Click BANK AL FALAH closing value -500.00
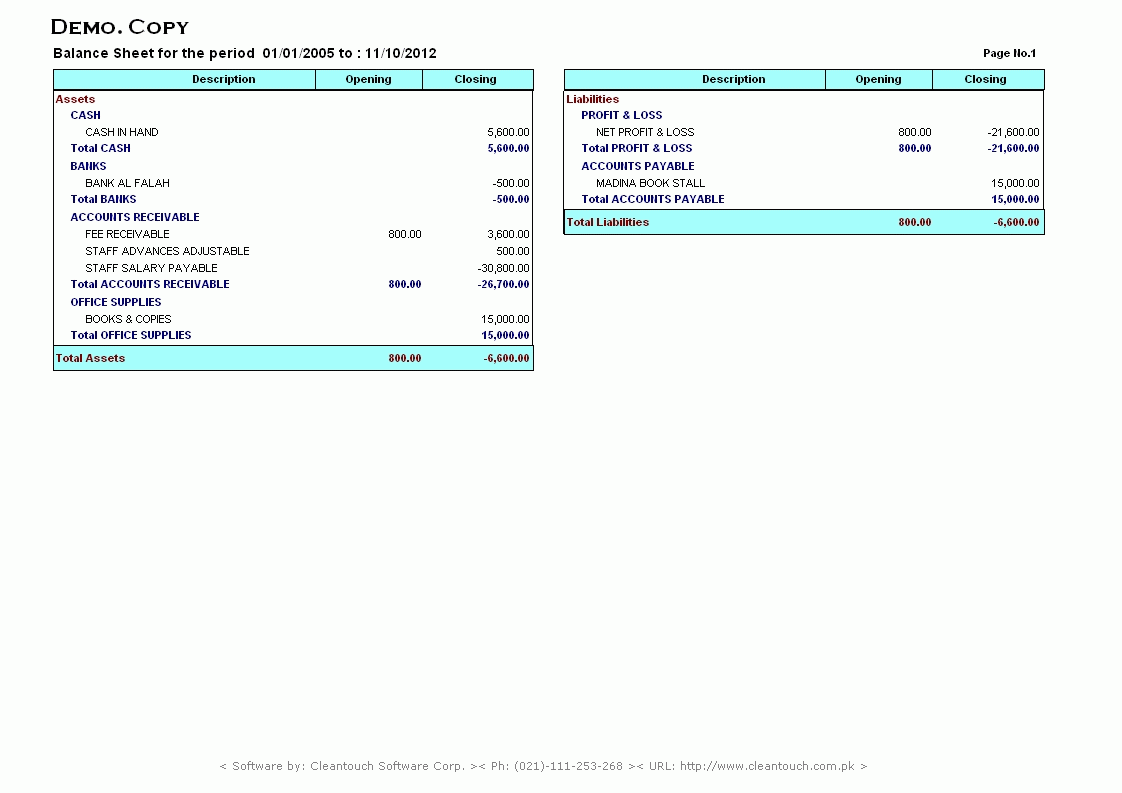This screenshot has height=793, width=1122. pyautogui.click(x=511, y=183)
